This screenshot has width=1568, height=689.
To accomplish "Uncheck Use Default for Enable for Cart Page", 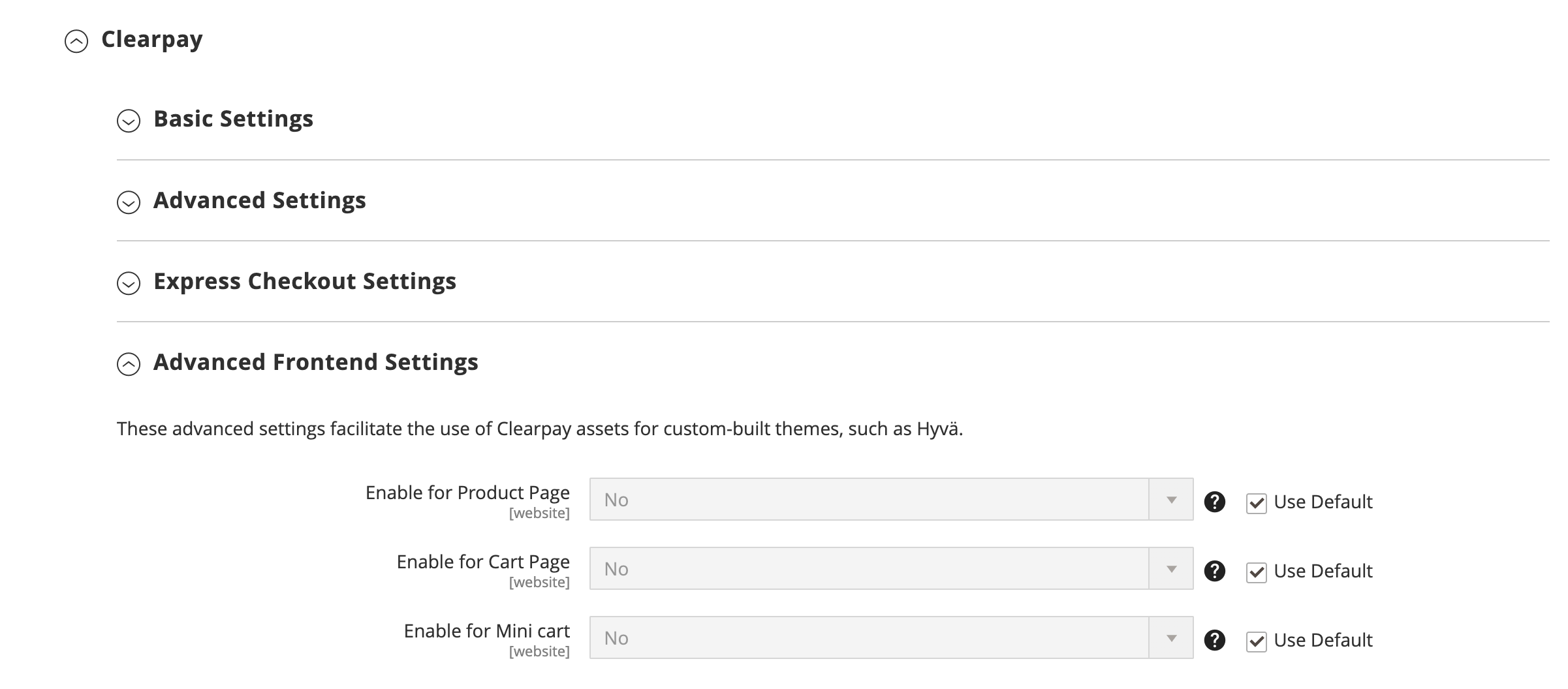I will tap(1257, 571).
